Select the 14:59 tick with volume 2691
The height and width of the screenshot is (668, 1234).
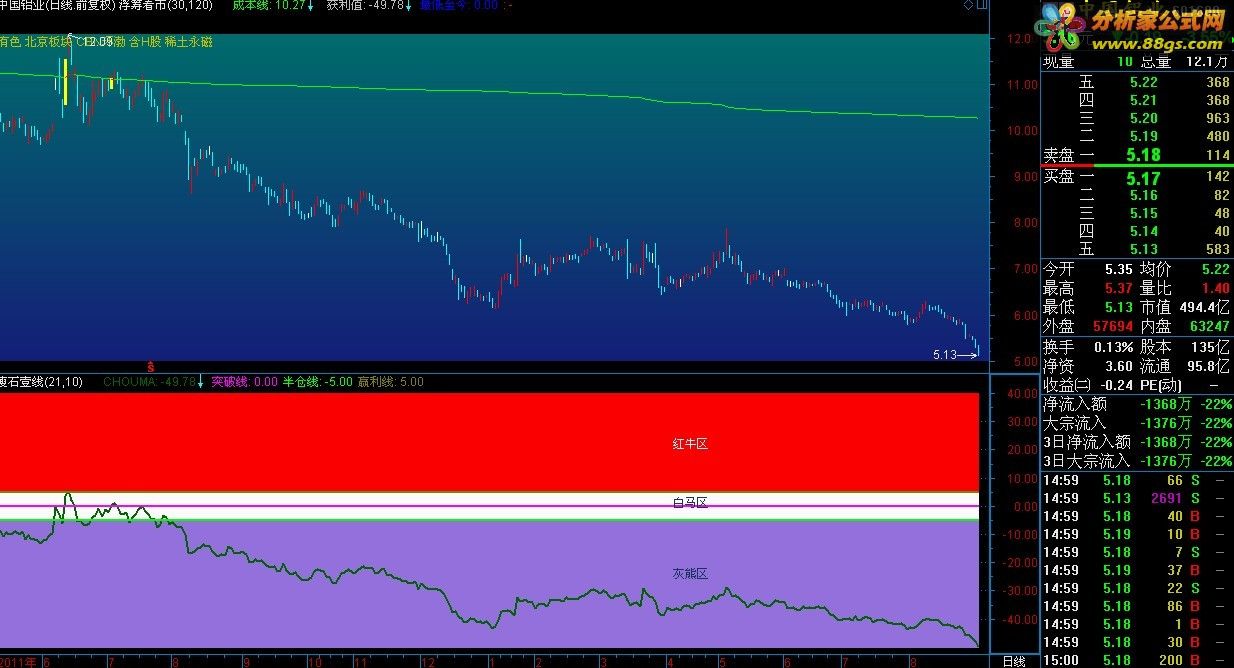coord(1137,498)
